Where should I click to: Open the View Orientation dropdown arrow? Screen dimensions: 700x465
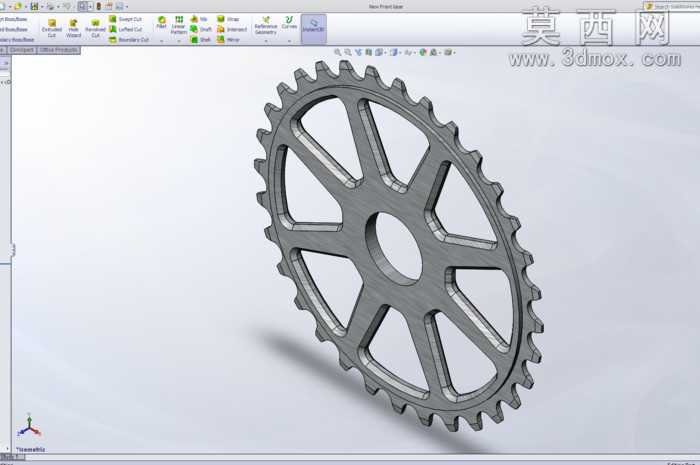coord(385,53)
